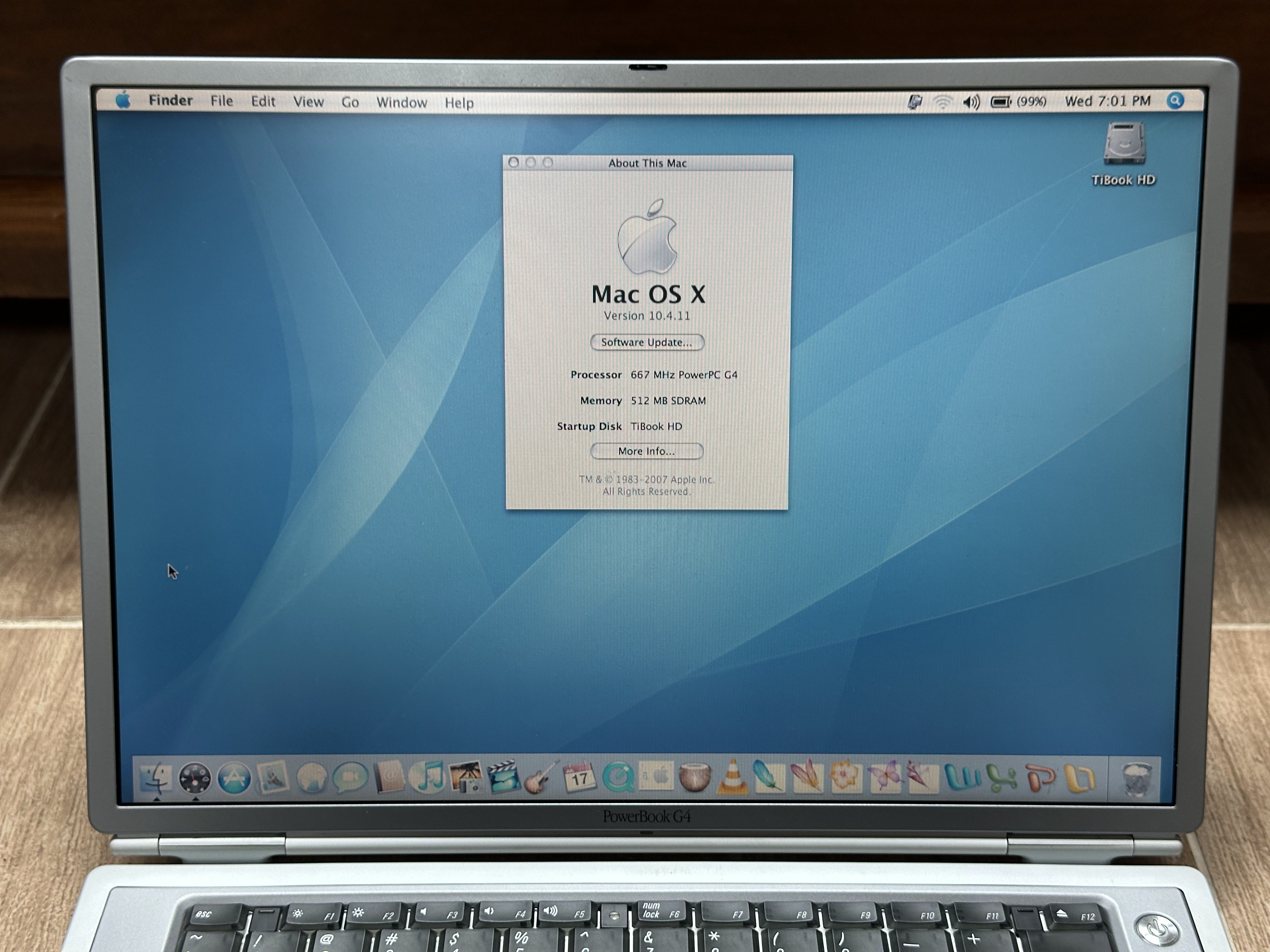The image size is (1270, 952).
Task: Open the File menu
Action: [x=222, y=101]
